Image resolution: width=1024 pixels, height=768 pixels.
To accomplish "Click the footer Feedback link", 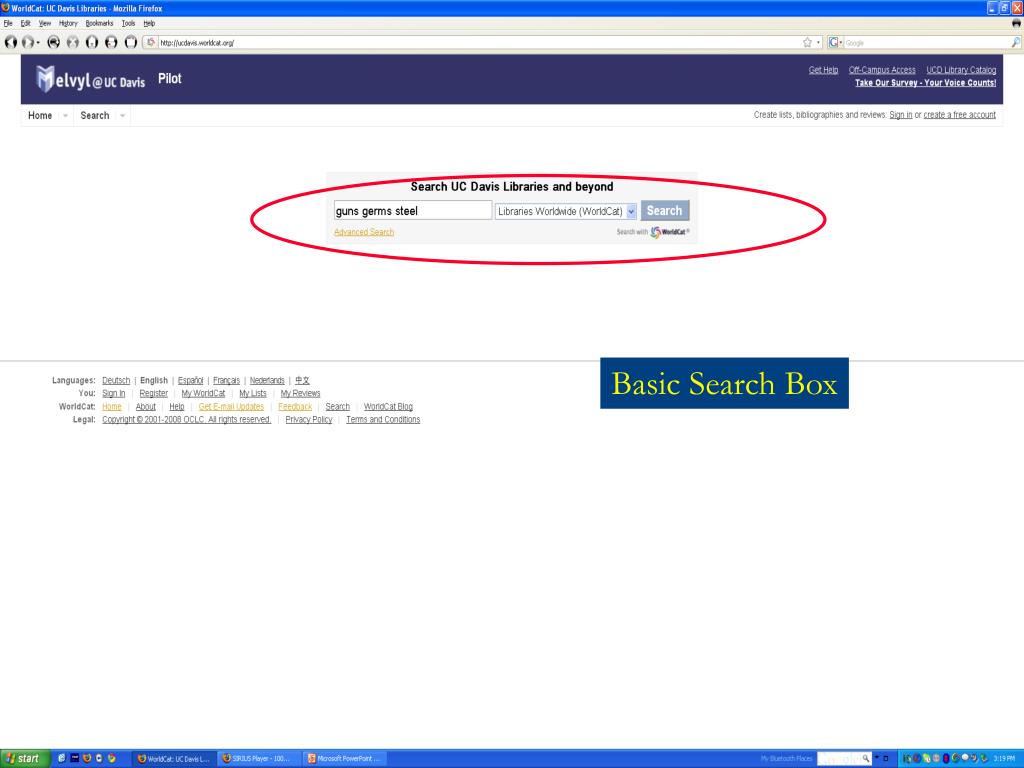I will pyautogui.click(x=295, y=407).
